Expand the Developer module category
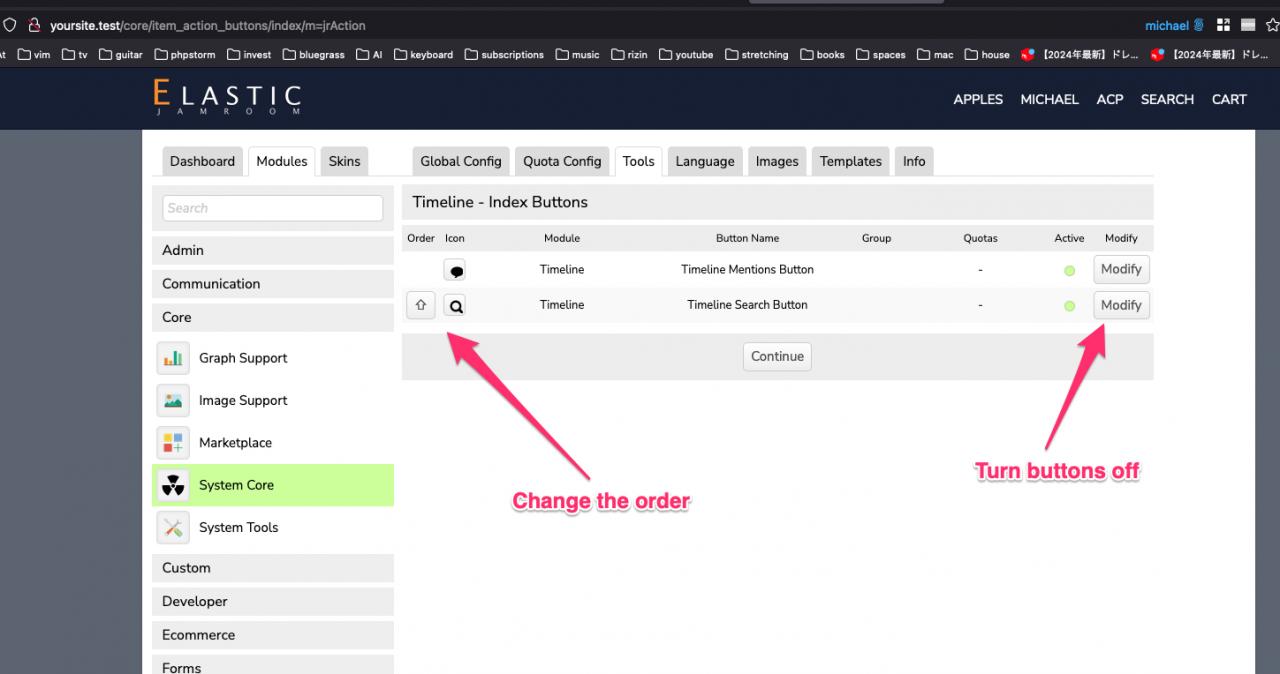 tap(273, 601)
